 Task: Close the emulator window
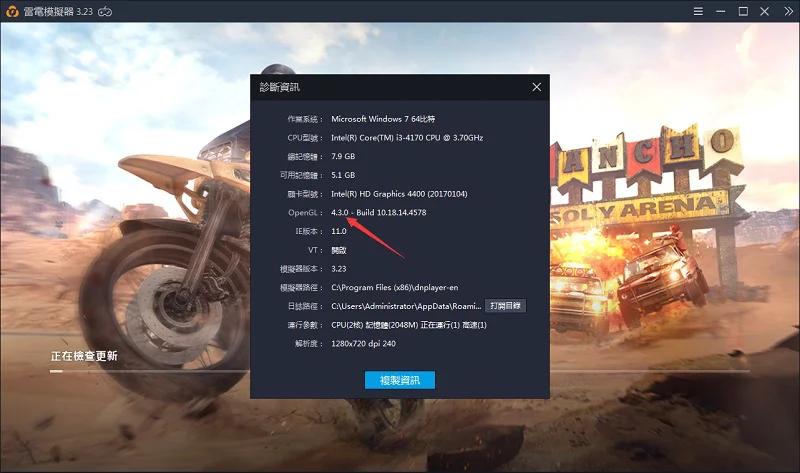pyautogui.click(x=764, y=11)
